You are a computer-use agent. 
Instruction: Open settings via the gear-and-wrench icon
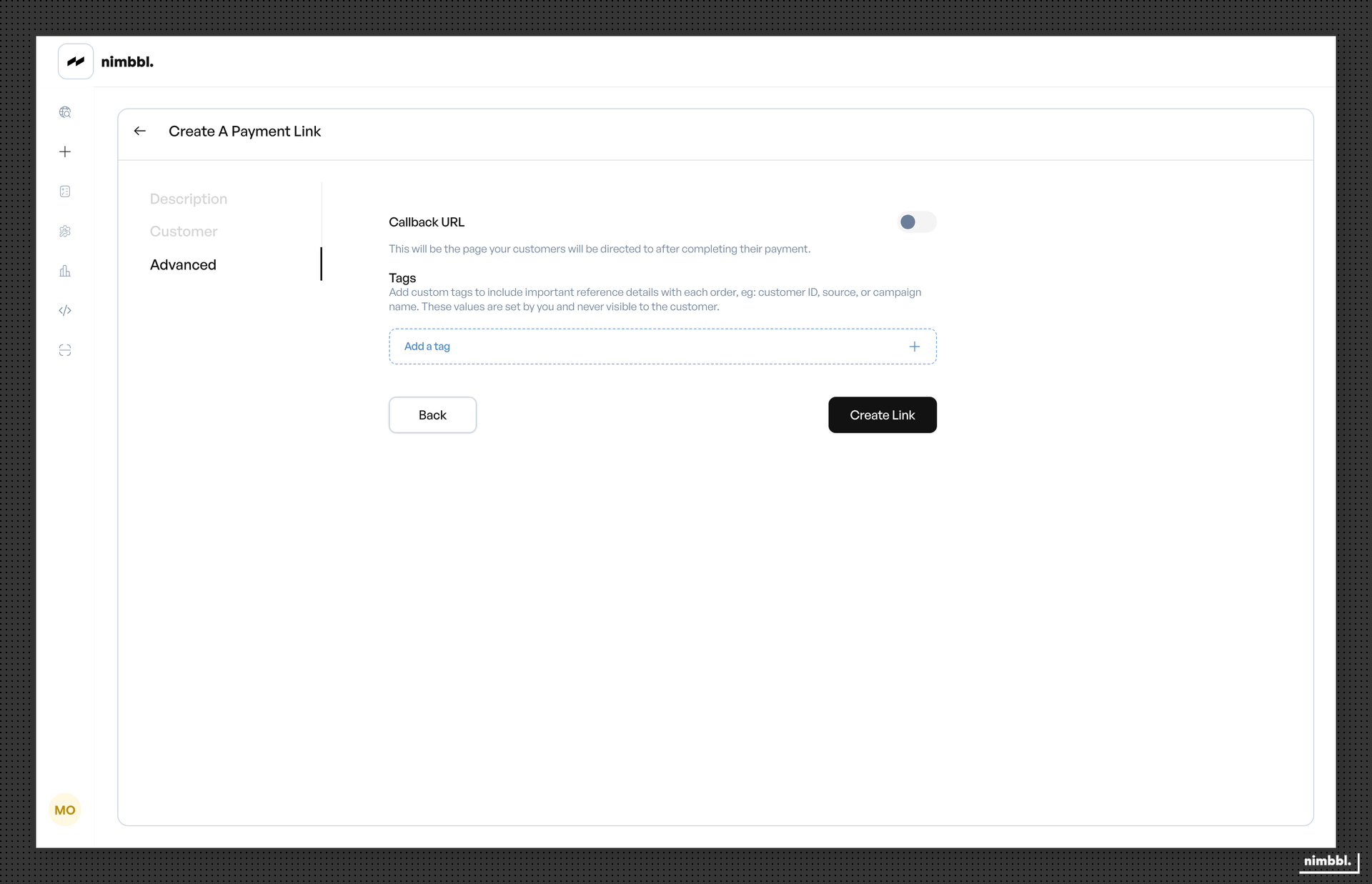pyautogui.click(x=65, y=231)
